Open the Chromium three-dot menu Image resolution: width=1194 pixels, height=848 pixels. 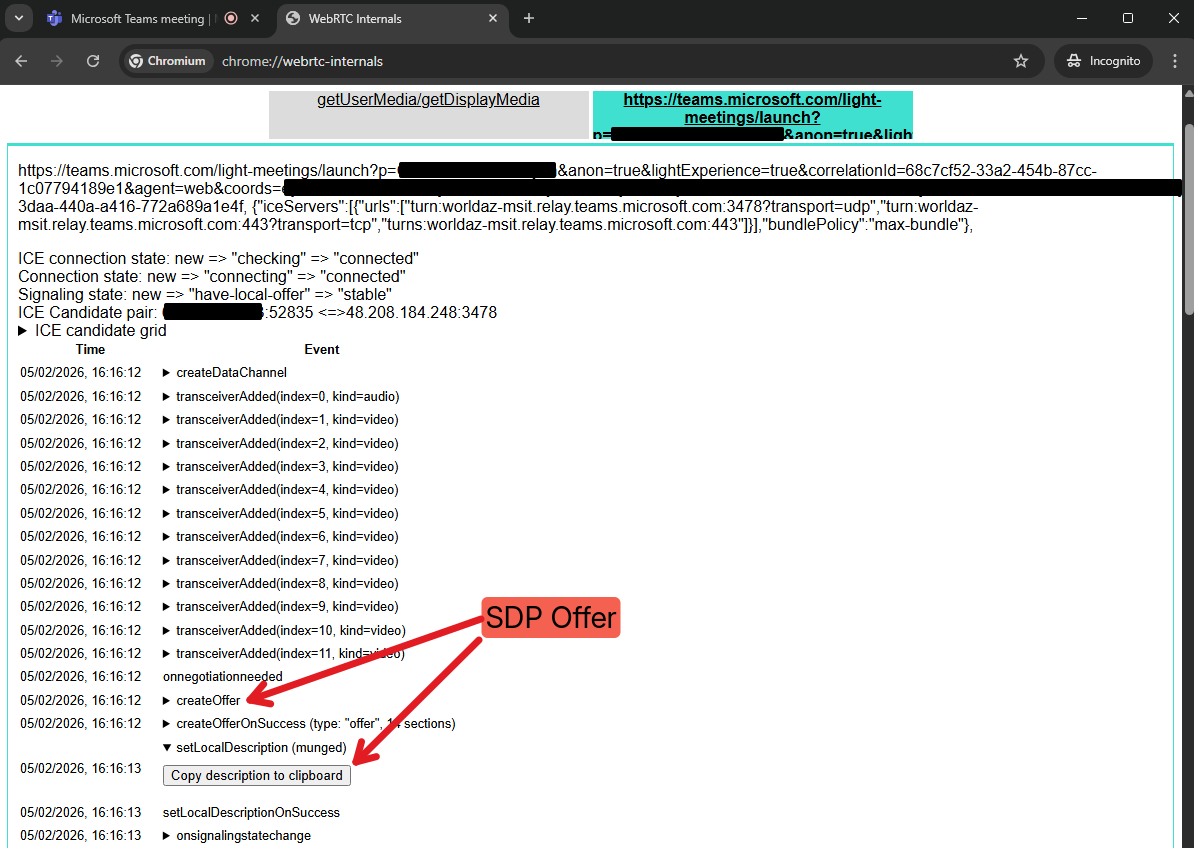point(1174,61)
